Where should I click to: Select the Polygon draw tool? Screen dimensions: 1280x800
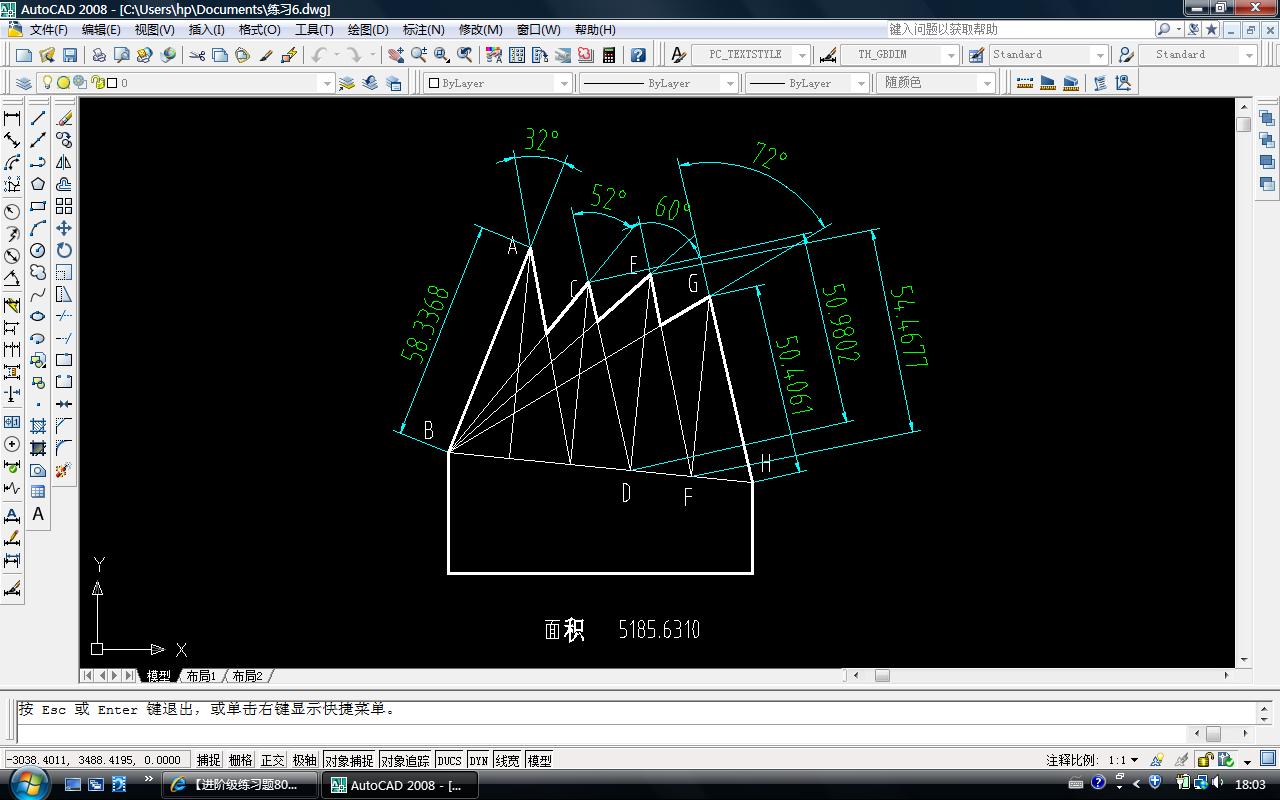38,184
